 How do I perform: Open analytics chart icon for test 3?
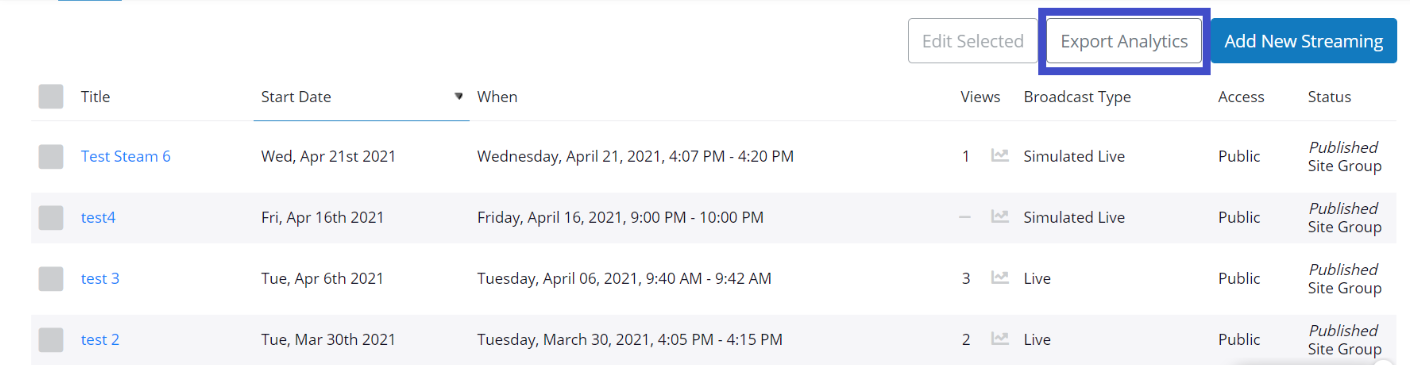coord(999,278)
